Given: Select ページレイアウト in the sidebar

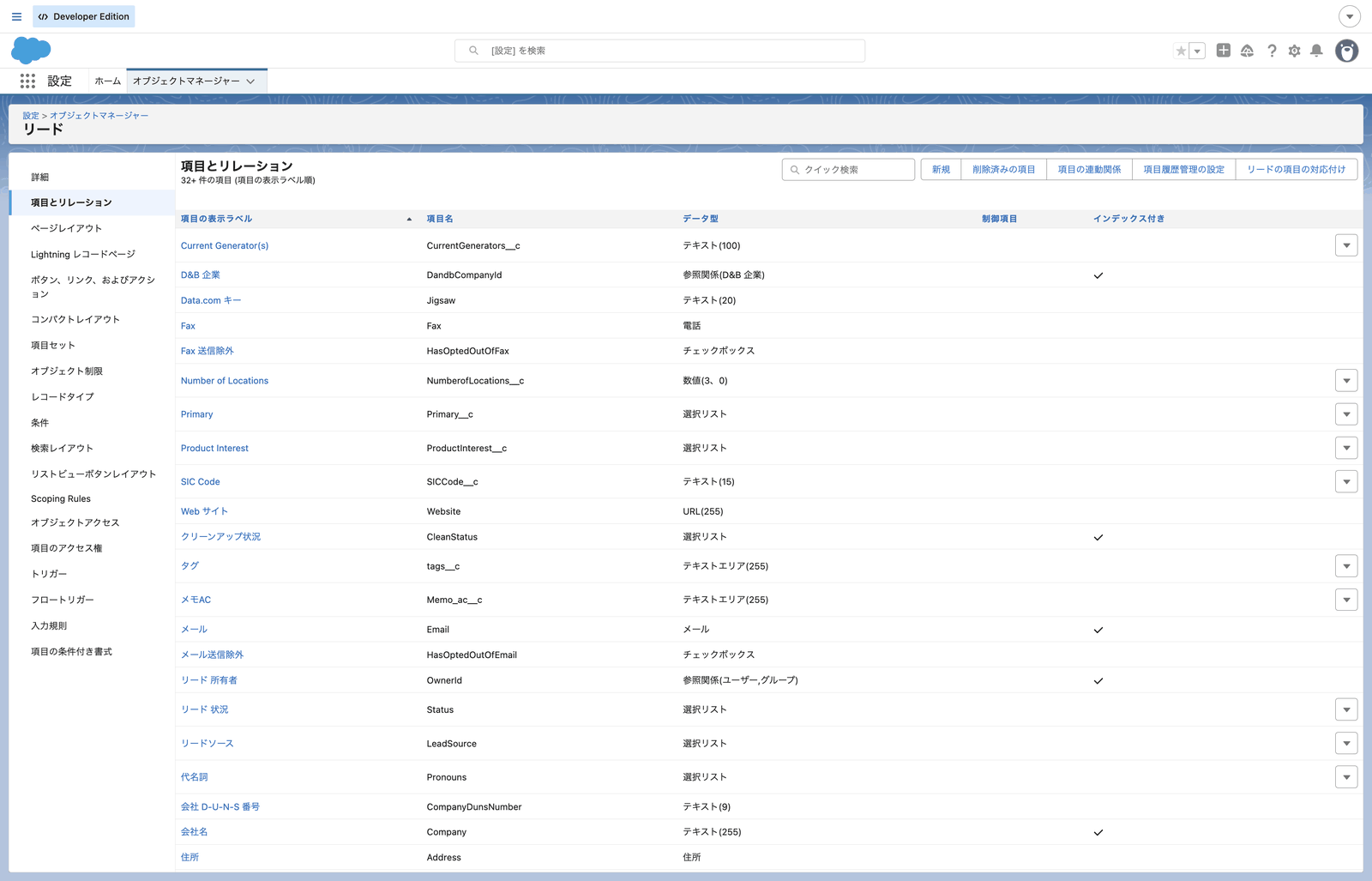Looking at the screenshot, I should pos(66,228).
